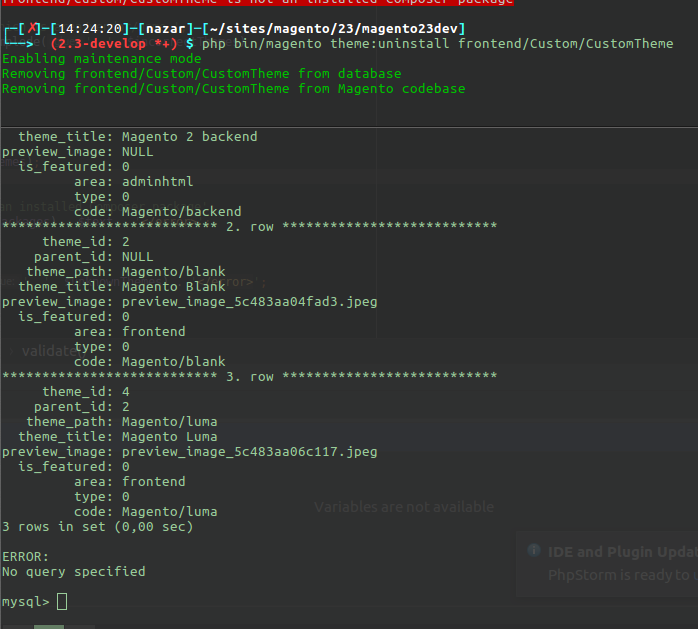The height and width of the screenshot is (629, 698).
Task: Select 'Removing frontend/Custom/CustomTheme from database' line
Action: (x=202, y=74)
